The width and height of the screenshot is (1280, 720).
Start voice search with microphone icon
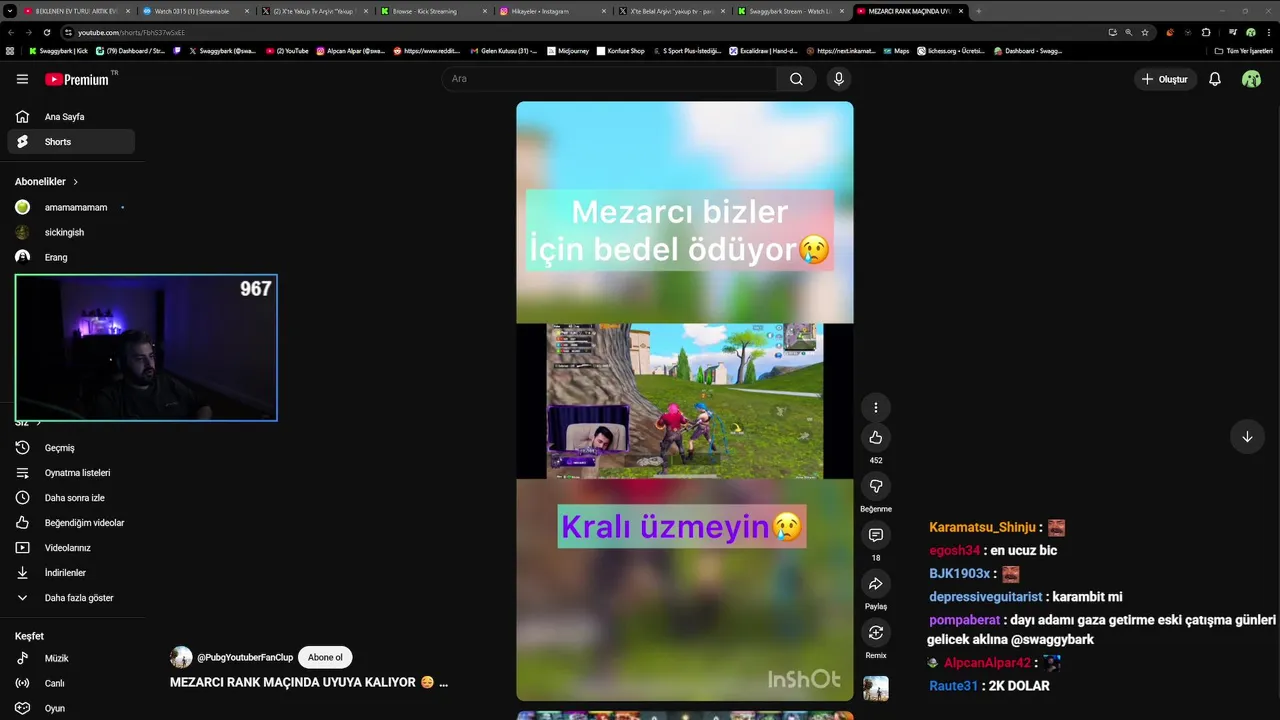pos(838,79)
